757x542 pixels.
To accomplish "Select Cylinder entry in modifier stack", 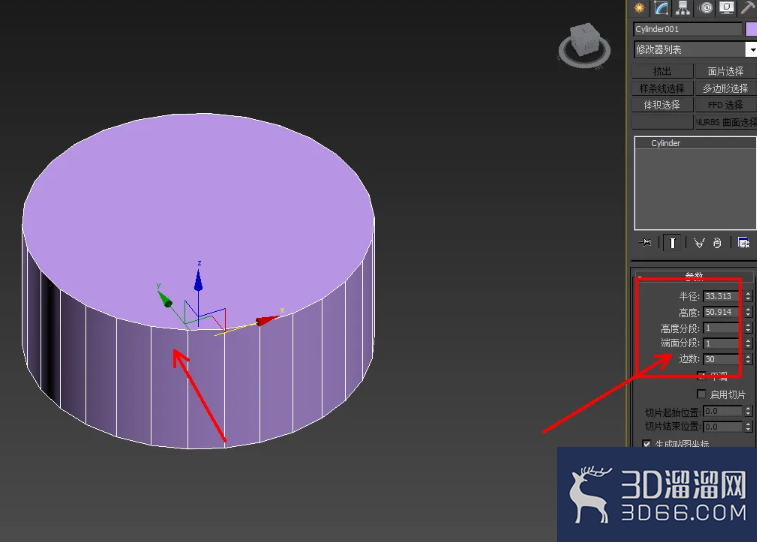I will (x=695, y=143).
